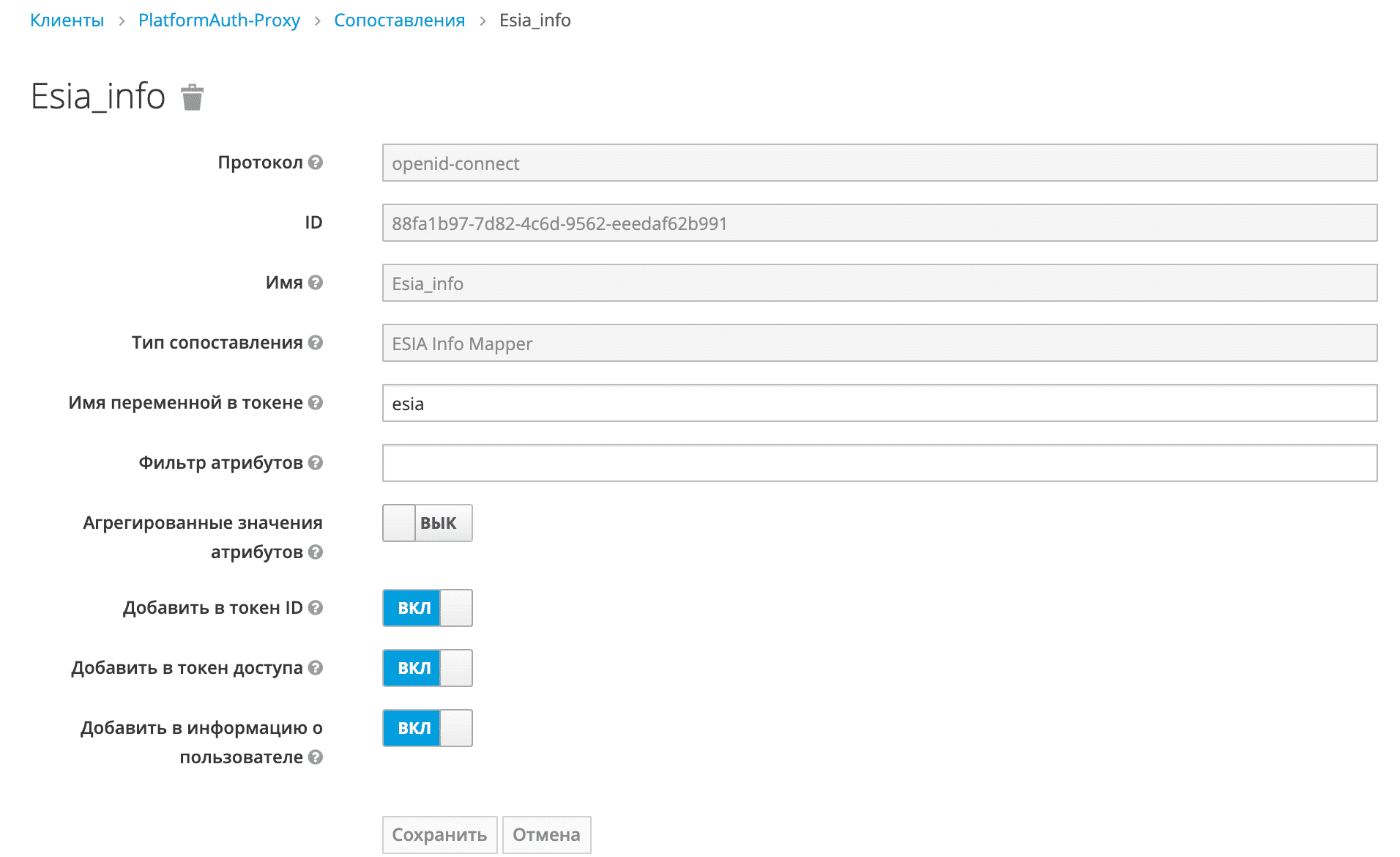The height and width of the screenshot is (857, 1400).
Task: Turn off Добавить в токен доступа
Action: pyautogui.click(x=427, y=667)
